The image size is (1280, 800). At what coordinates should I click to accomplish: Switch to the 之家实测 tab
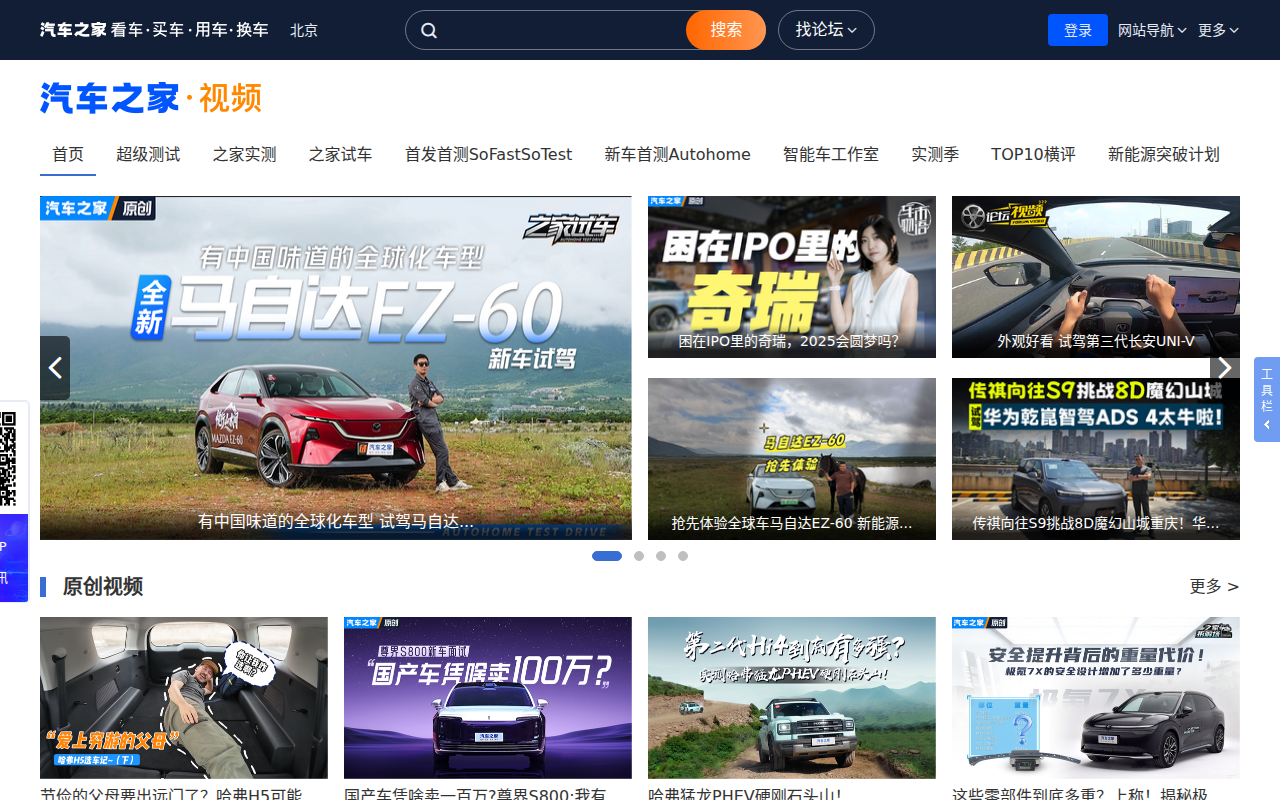[x=244, y=154]
